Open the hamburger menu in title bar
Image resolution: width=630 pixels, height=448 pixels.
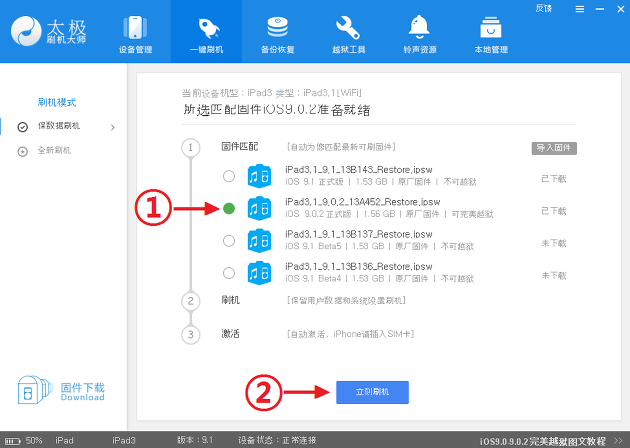pyautogui.click(x=580, y=9)
